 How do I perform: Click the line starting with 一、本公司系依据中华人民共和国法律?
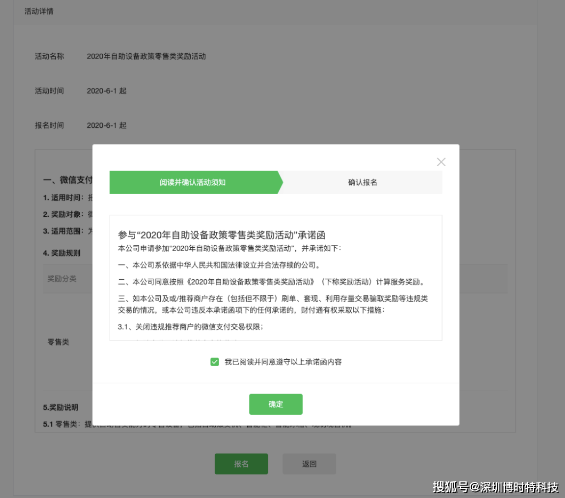click(x=219, y=265)
